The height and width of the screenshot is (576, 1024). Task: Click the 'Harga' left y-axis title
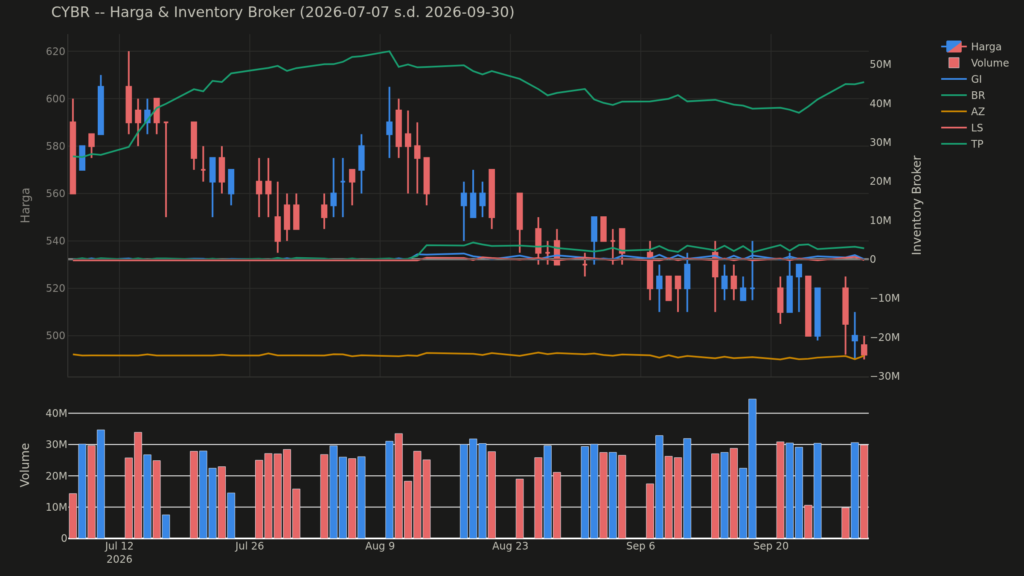25,205
